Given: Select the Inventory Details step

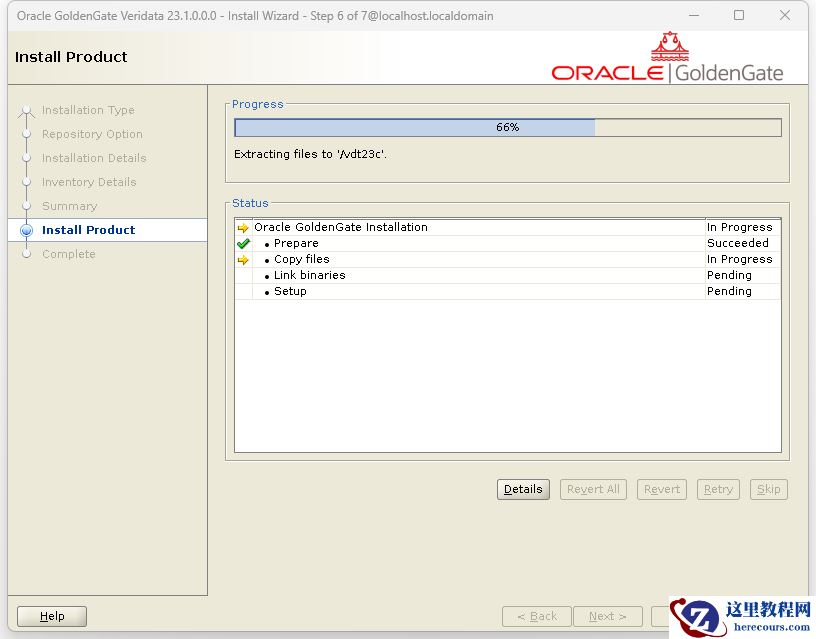Looking at the screenshot, I should pos(89,182).
